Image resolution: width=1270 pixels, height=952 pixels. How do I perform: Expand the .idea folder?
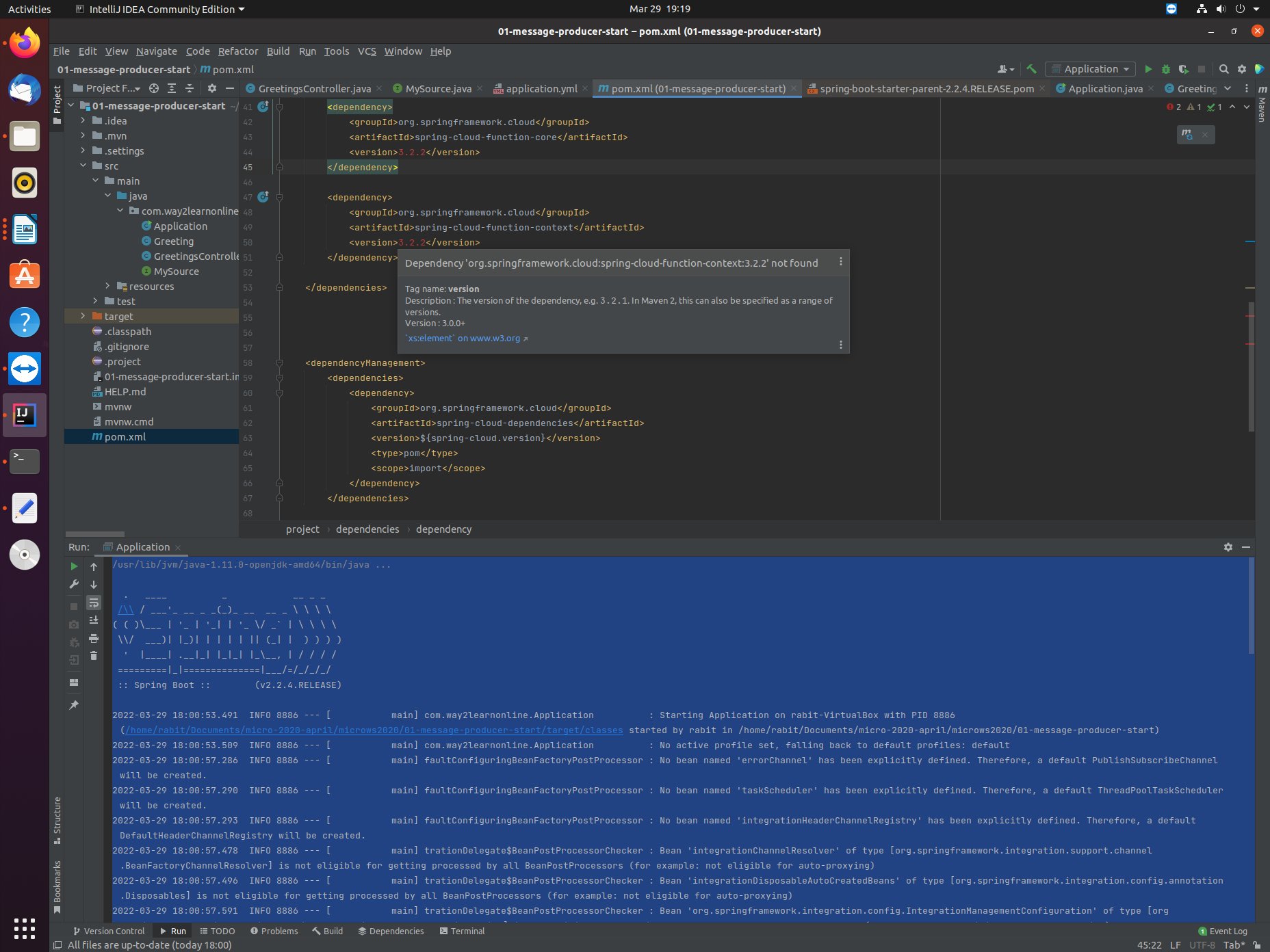click(x=83, y=121)
